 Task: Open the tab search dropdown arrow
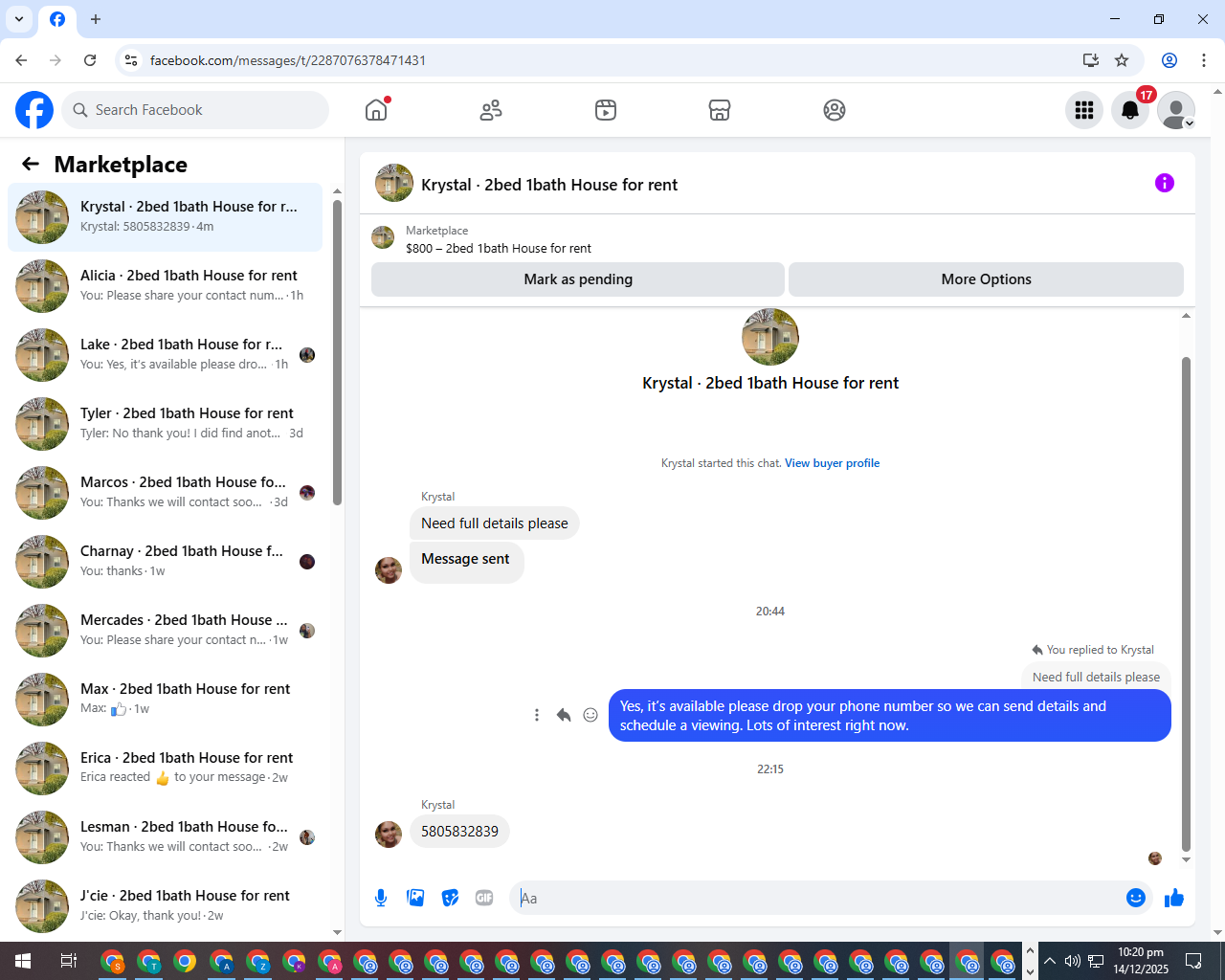tap(19, 19)
